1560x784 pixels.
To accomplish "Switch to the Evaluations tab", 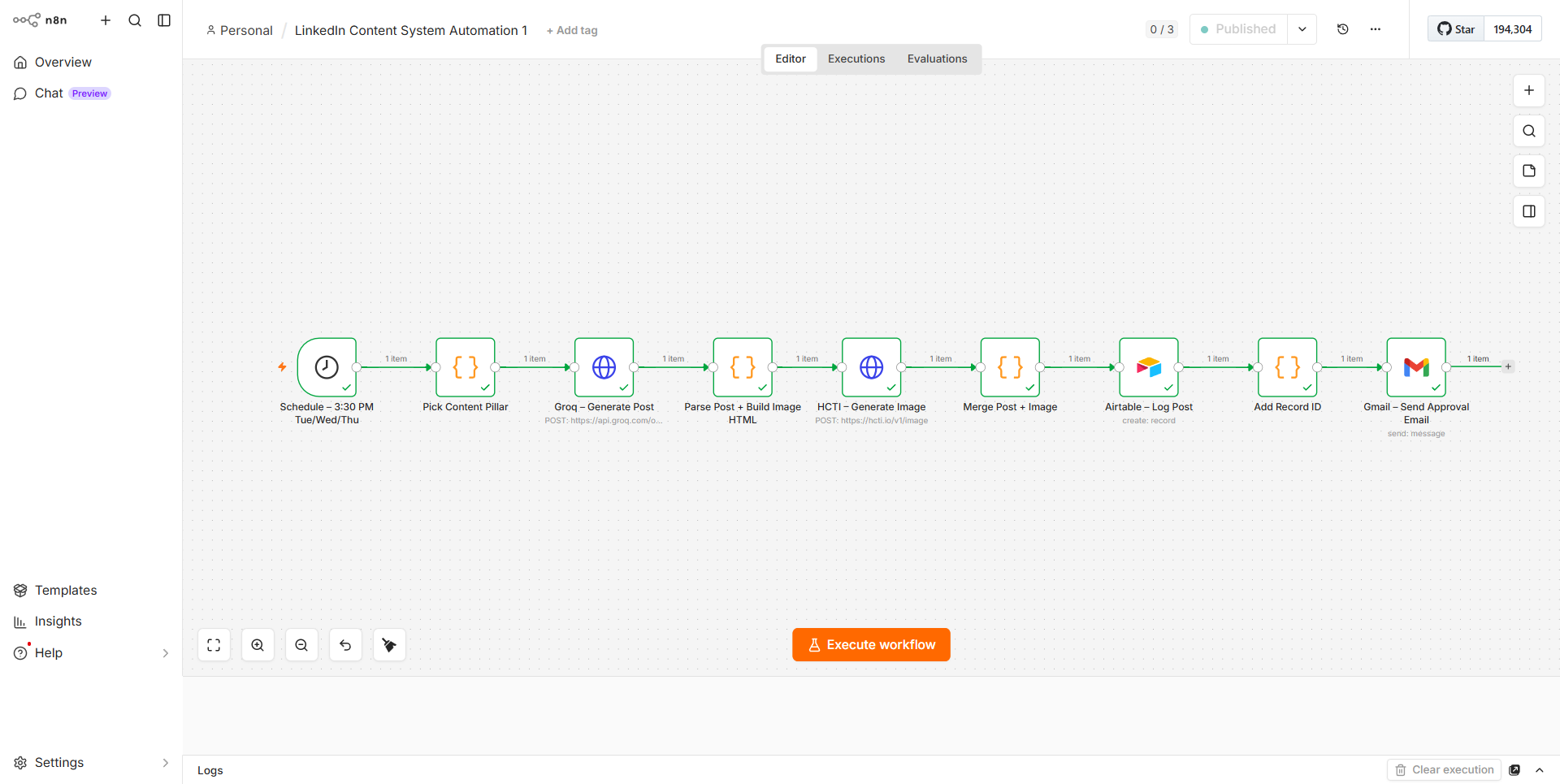I will pyautogui.click(x=937, y=59).
